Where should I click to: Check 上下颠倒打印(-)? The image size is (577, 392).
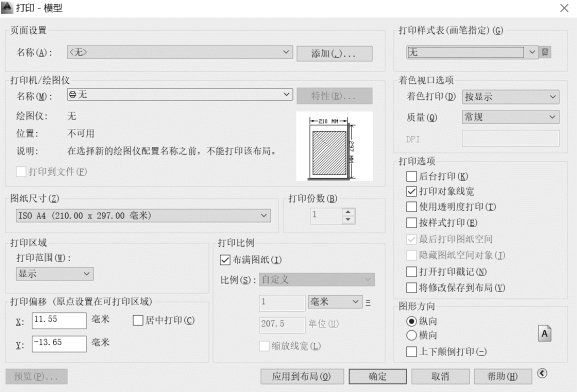(x=411, y=352)
